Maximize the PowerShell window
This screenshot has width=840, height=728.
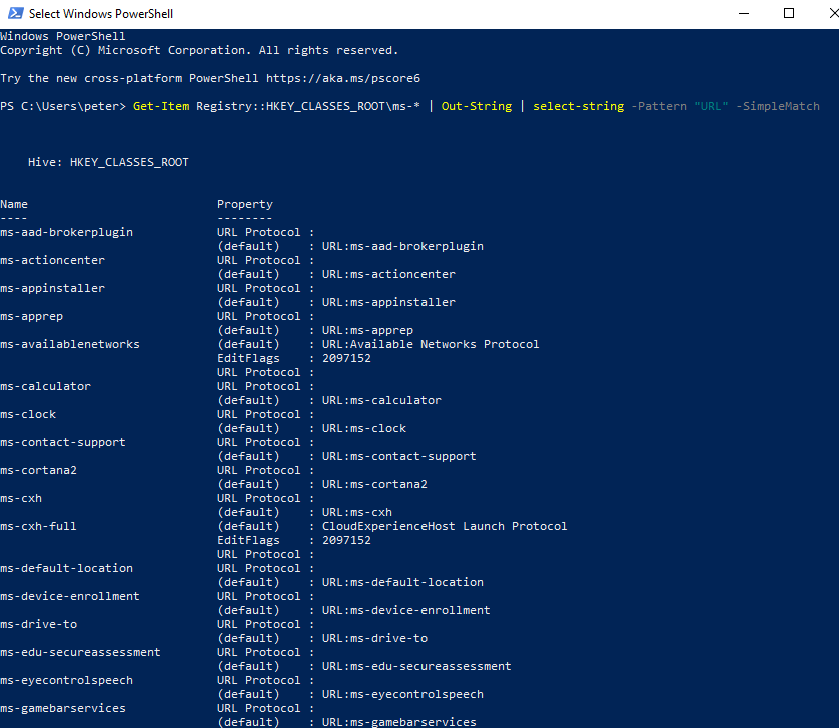tap(788, 14)
